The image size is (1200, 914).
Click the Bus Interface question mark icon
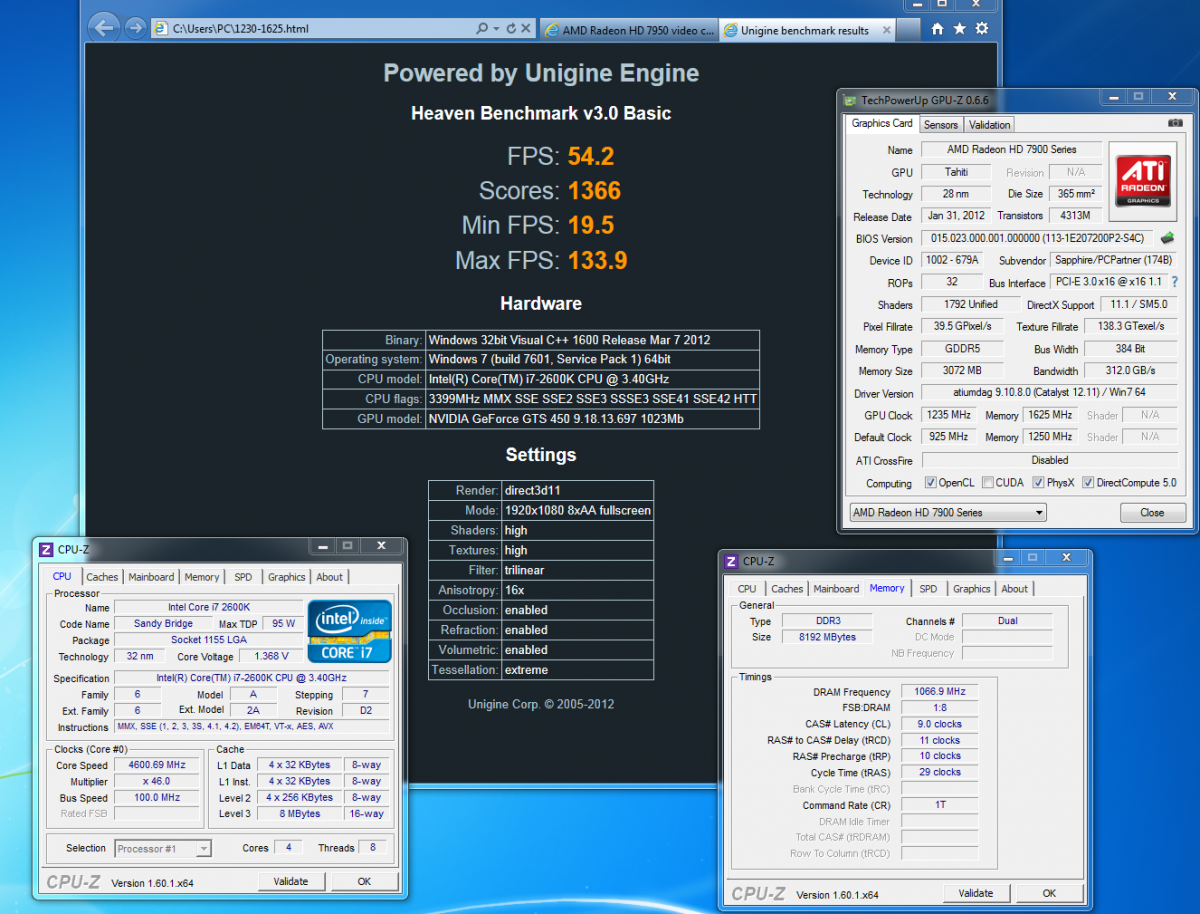click(1174, 283)
